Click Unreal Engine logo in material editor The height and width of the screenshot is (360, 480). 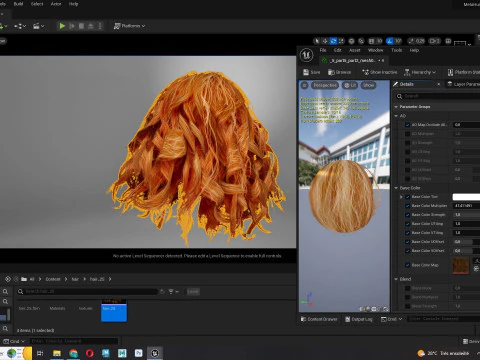(x=306, y=55)
